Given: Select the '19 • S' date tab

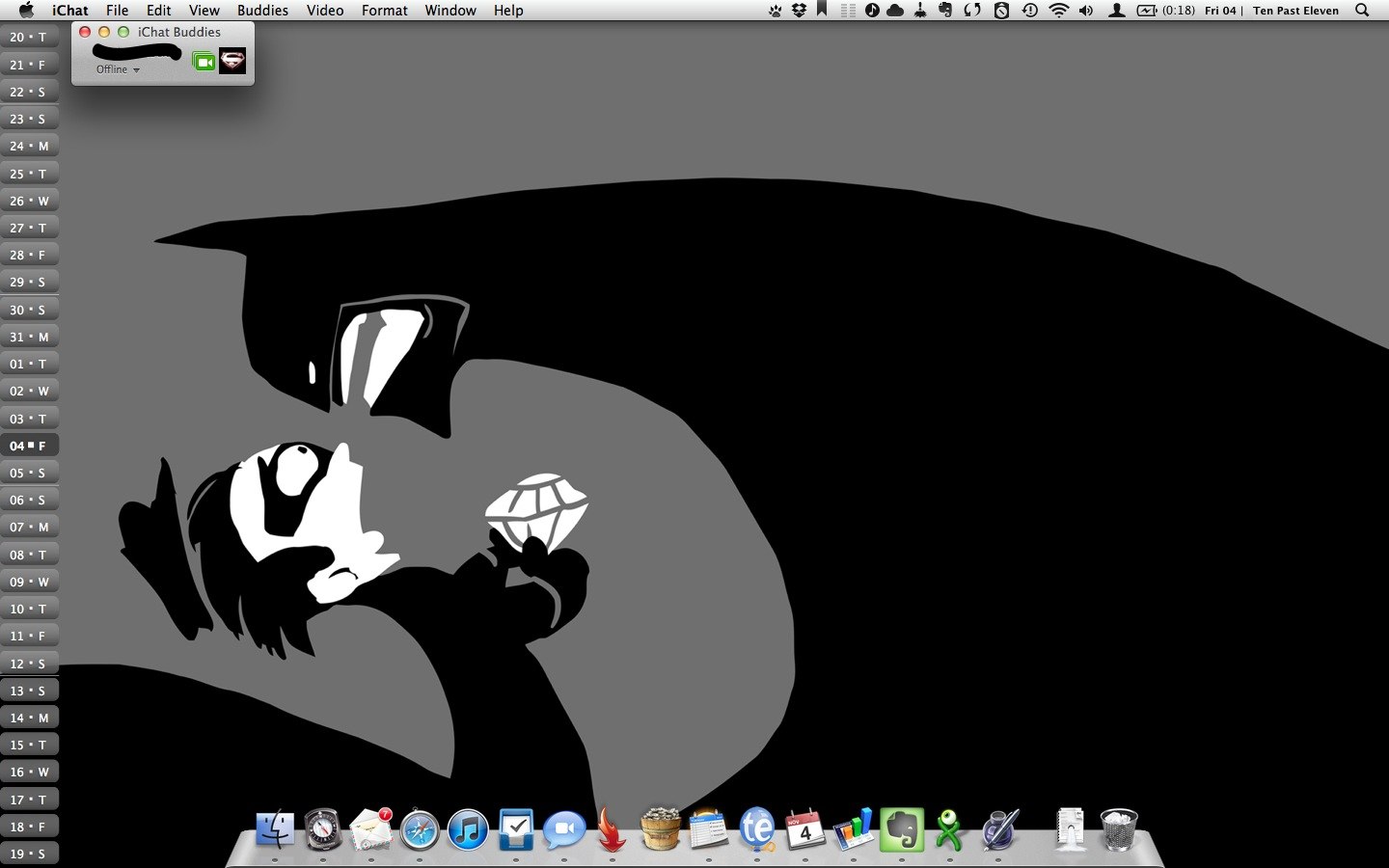Looking at the screenshot, I should pos(29,854).
